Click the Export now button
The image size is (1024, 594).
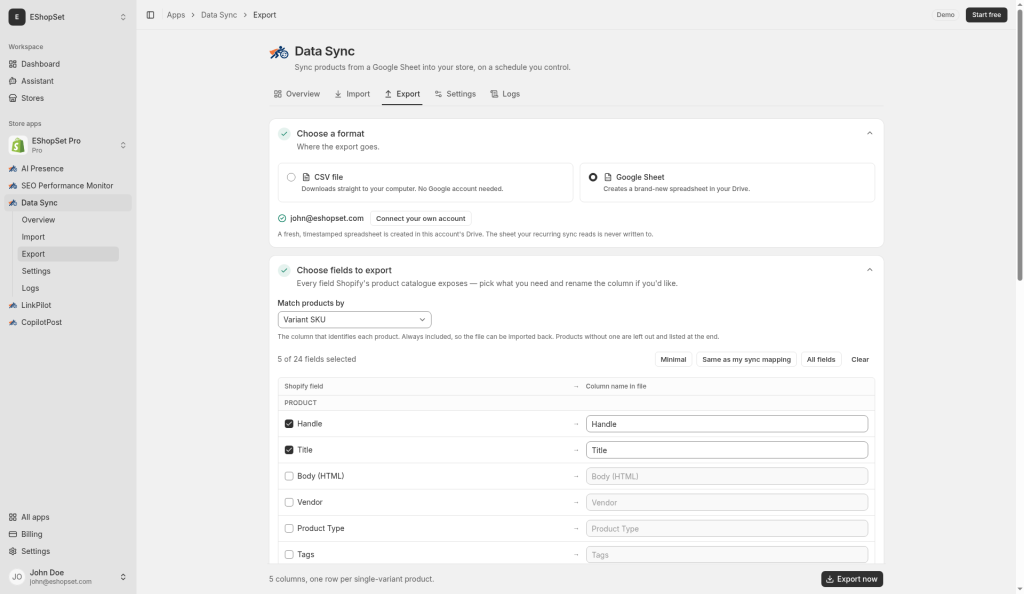[852, 579]
